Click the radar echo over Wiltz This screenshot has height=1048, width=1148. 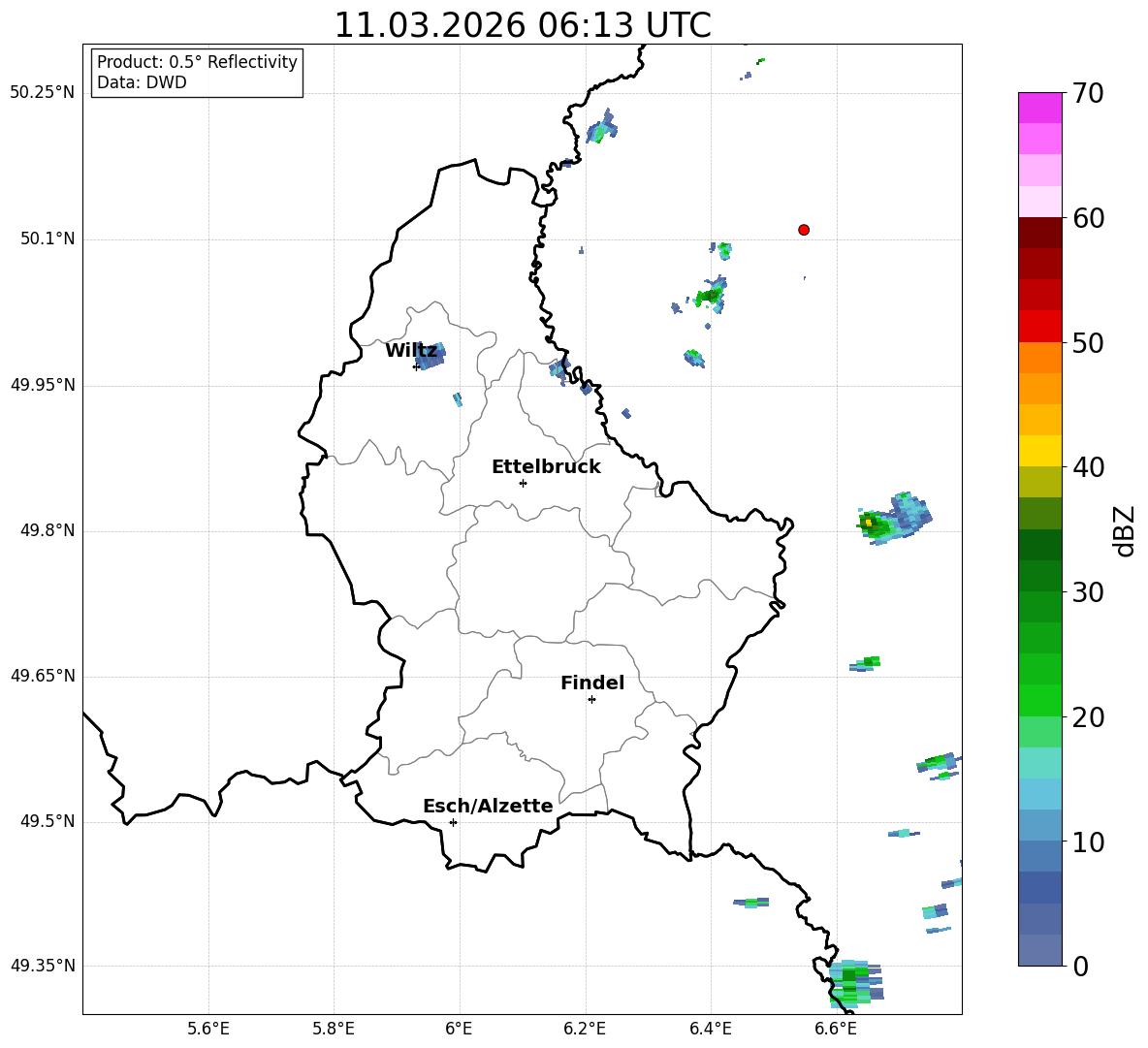pos(430,355)
